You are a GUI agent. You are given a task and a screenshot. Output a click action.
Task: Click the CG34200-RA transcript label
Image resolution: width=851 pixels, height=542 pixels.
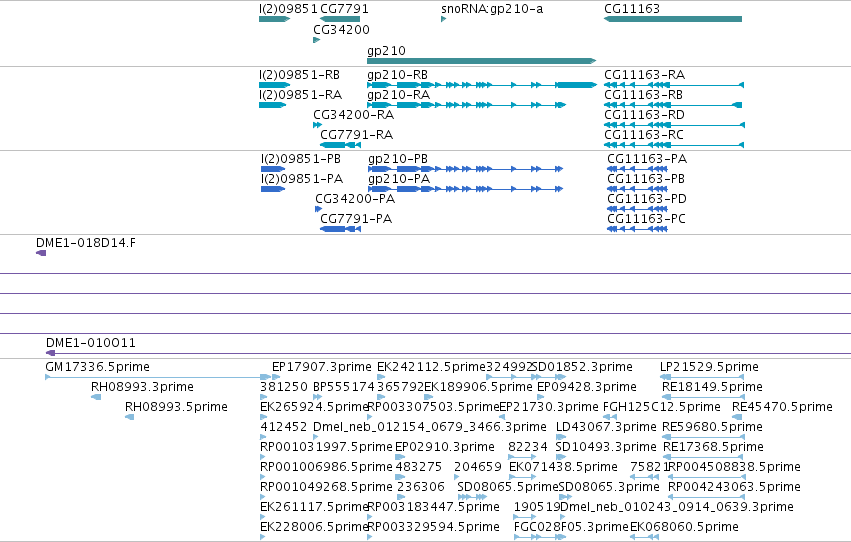tap(353, 114)
